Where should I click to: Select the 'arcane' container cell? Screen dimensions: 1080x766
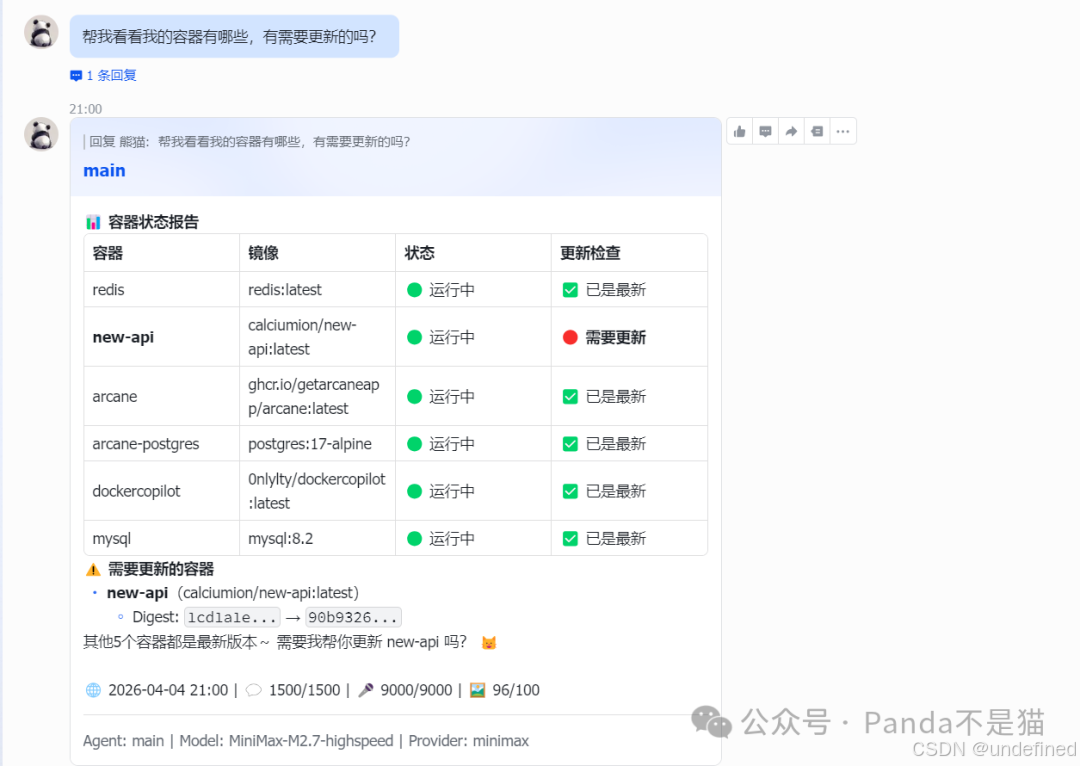(x=162, y=396)
